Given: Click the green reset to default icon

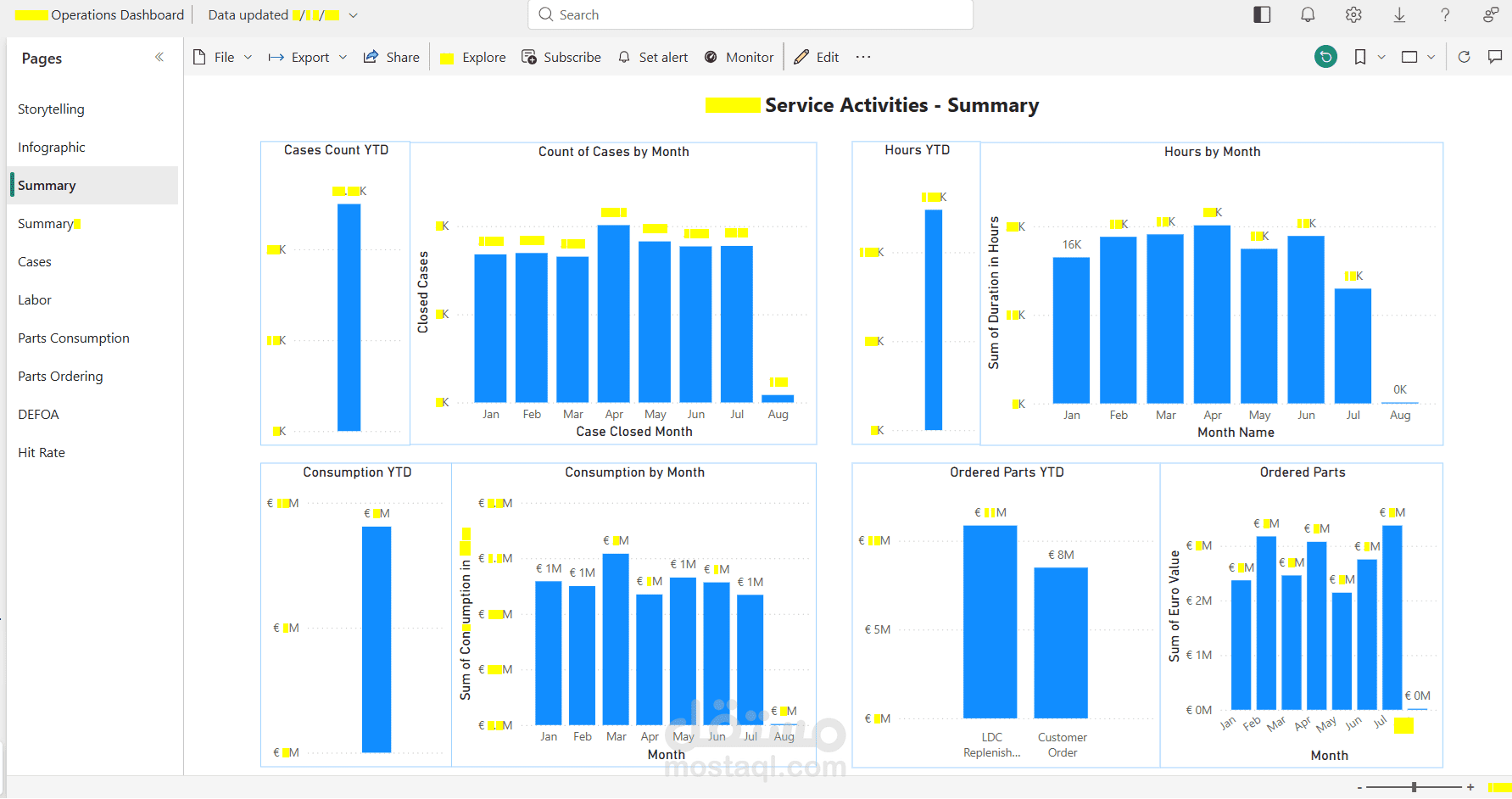Looking at the screenshot, I should coord(1325,57).
